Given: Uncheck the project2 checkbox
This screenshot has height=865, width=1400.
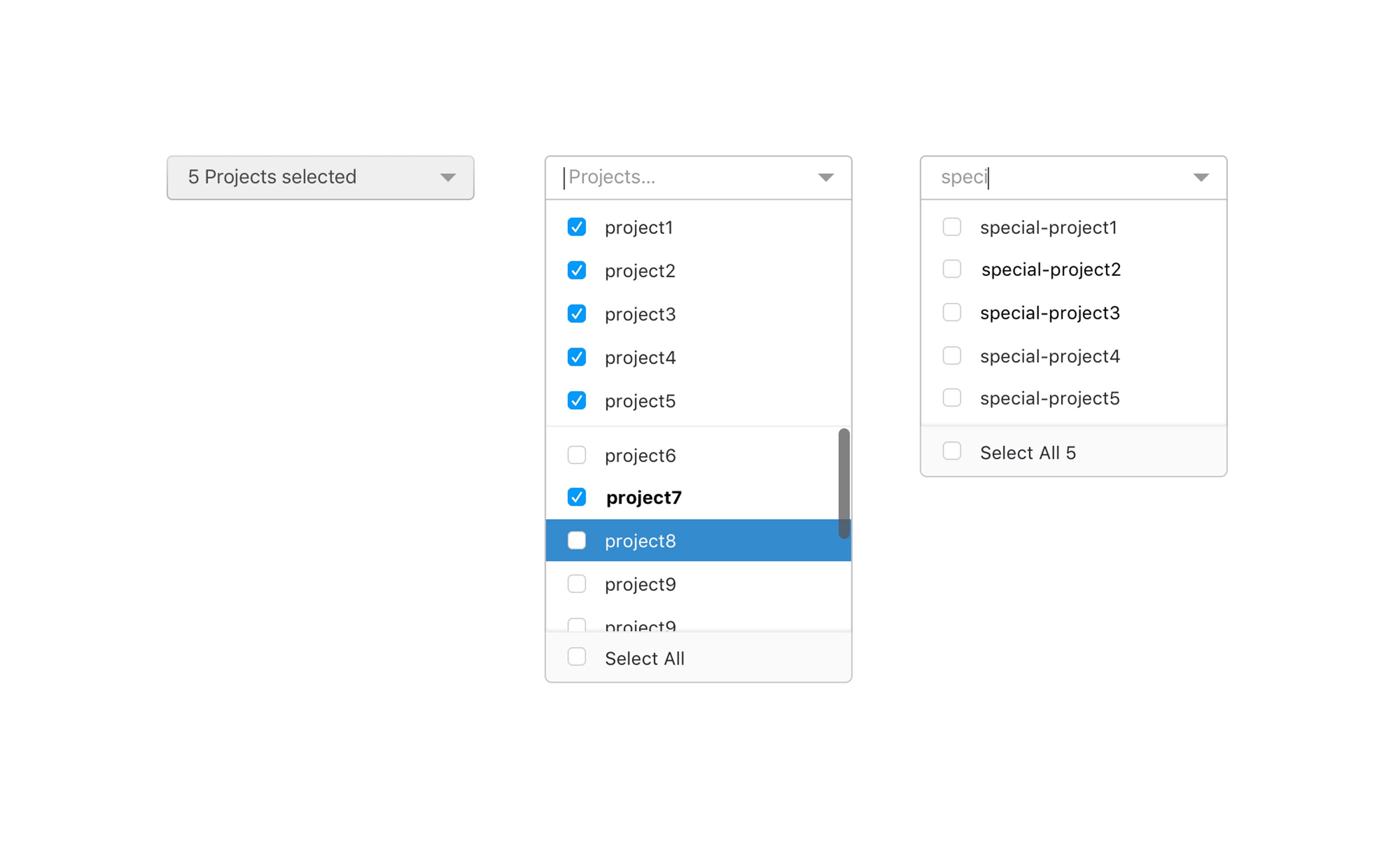Looking at the screenshot, I should tap(577, 270).
